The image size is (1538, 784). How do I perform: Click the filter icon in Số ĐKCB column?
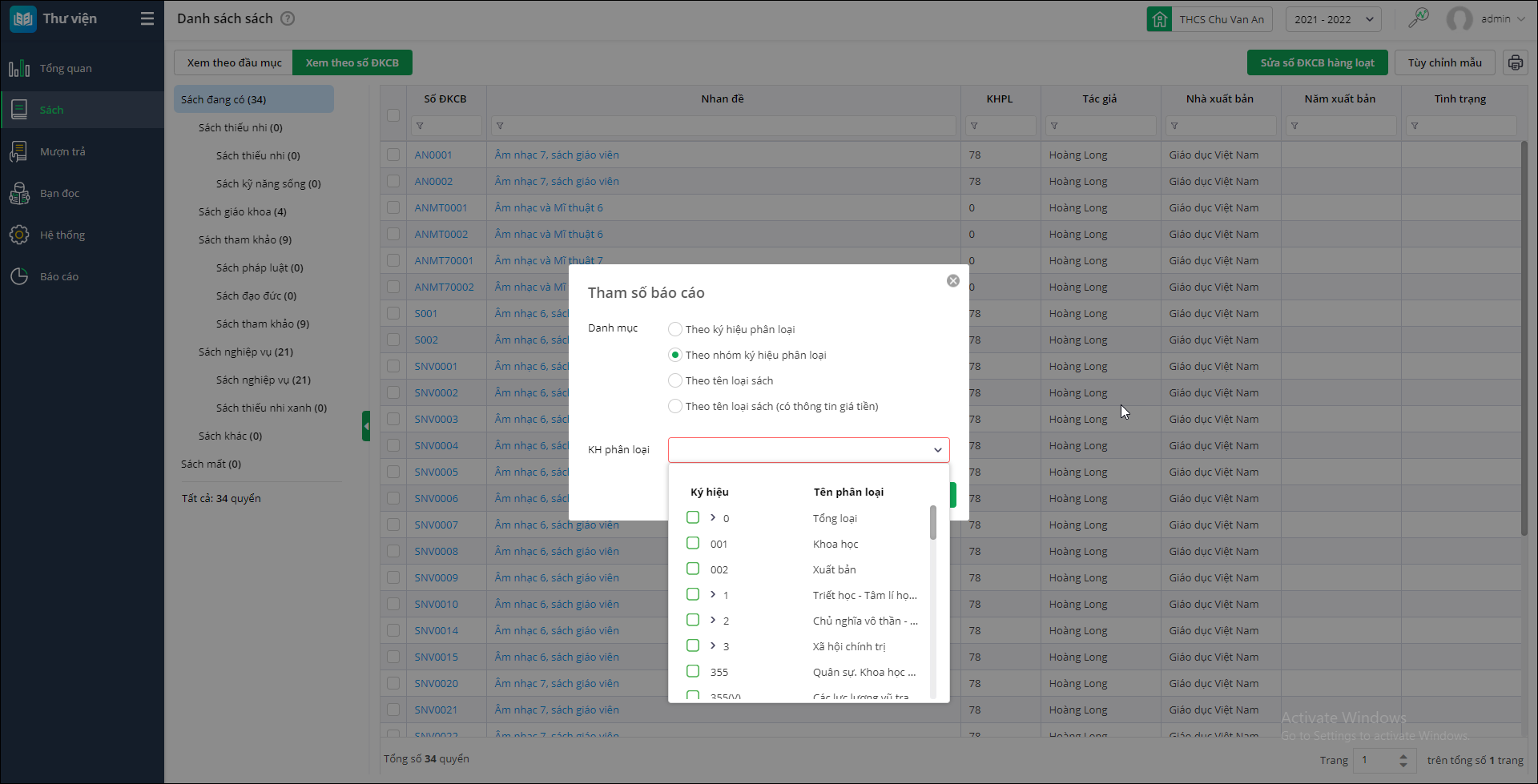[420, 126]
